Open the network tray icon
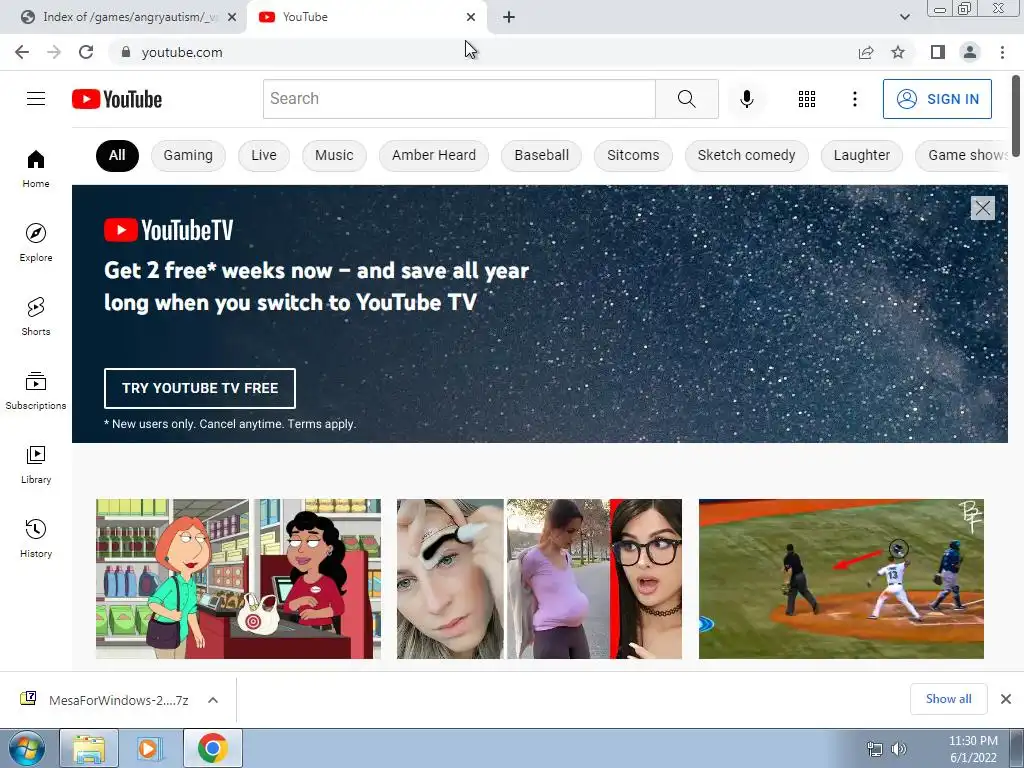1024x768 pixels. tap(874, 749)
